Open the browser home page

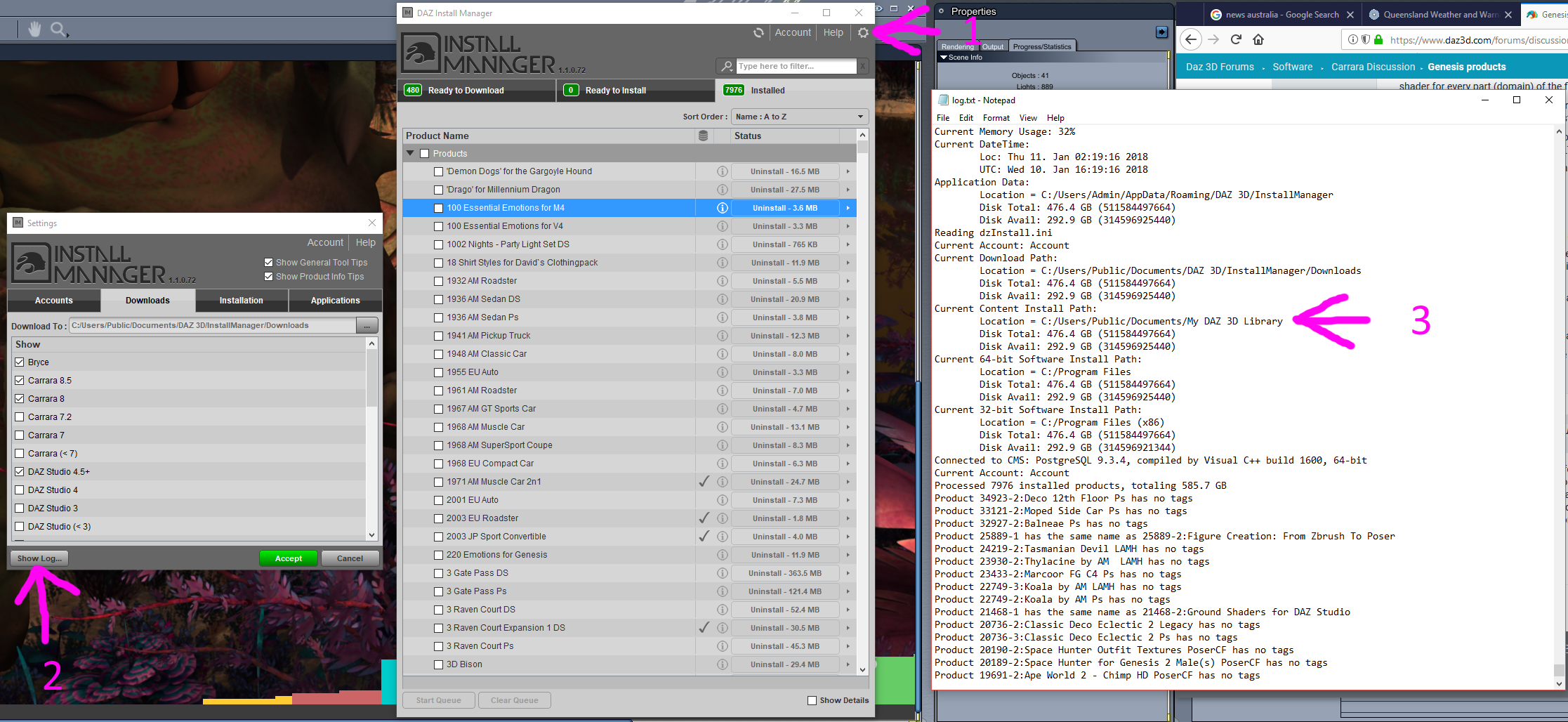pyautogui.click(x=1258, y=39)
